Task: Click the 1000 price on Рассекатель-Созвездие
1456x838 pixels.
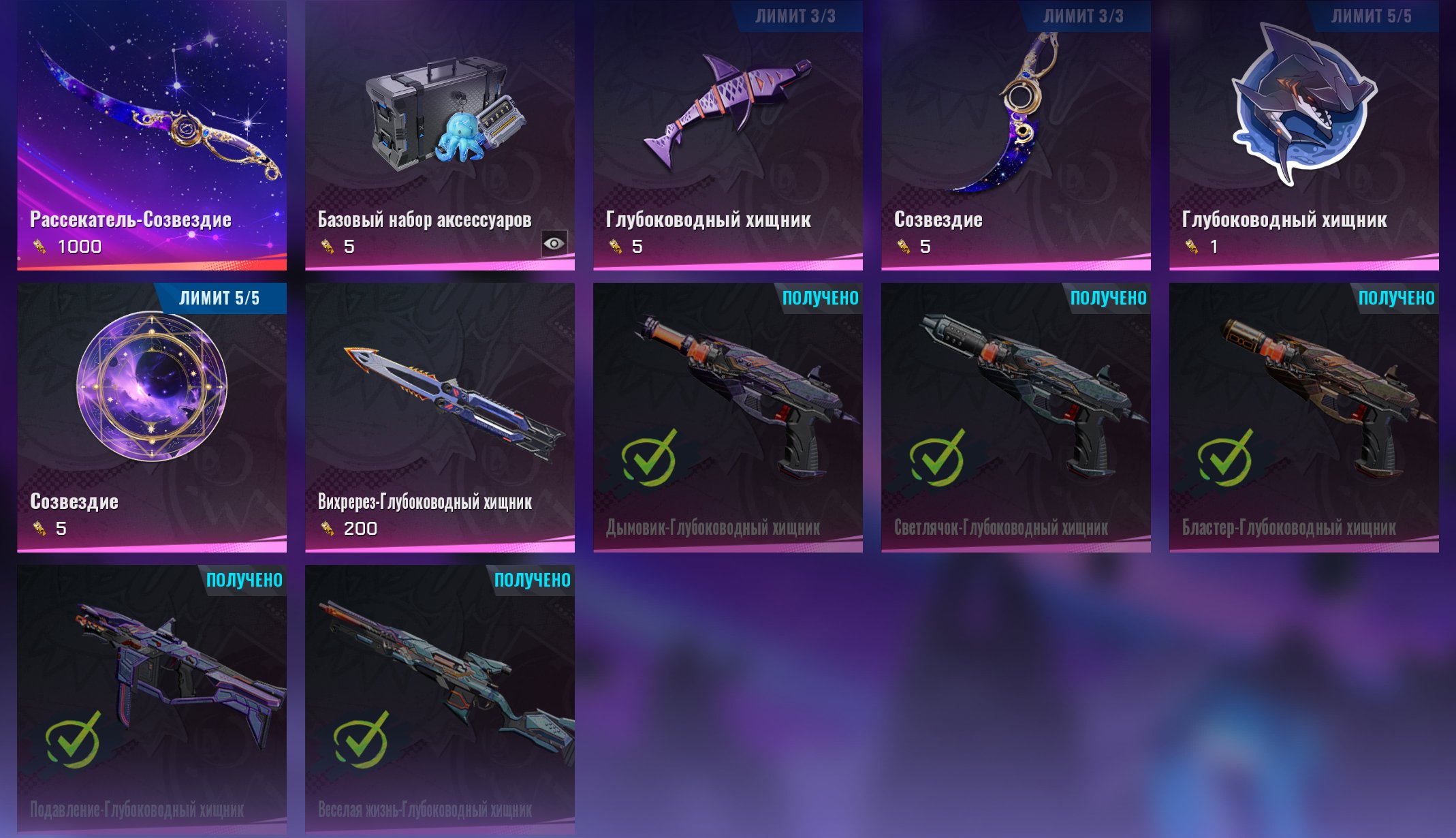Action: pos(80,247)
